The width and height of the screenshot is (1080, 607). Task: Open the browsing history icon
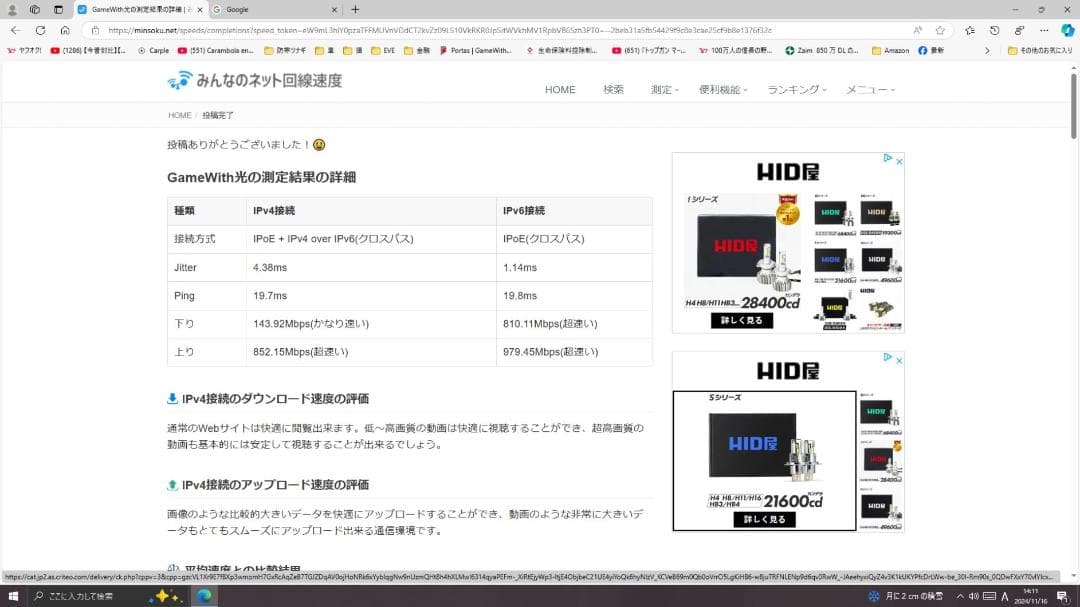point(994,30)
